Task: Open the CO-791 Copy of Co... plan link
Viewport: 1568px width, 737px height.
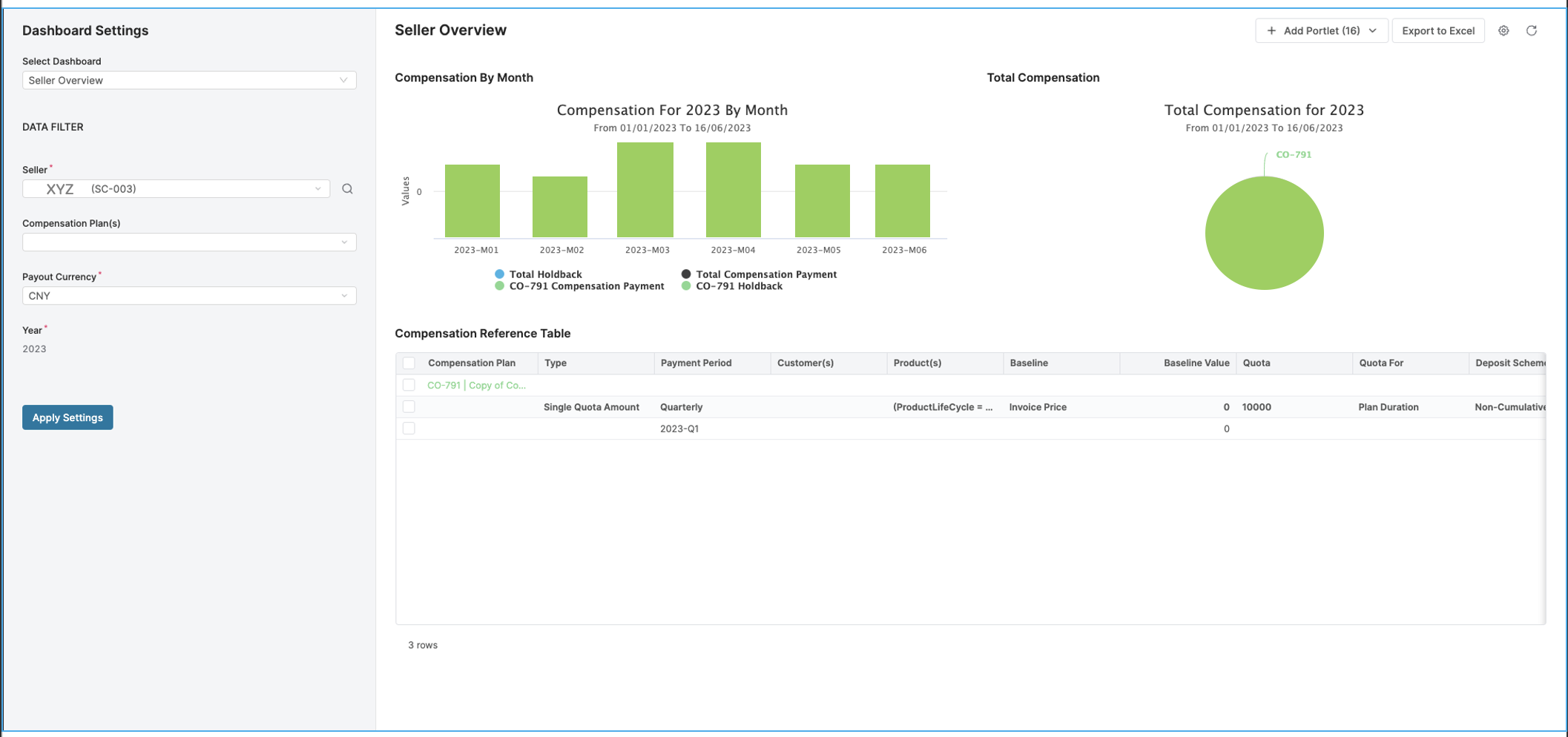Action: (x=476, y=386)
